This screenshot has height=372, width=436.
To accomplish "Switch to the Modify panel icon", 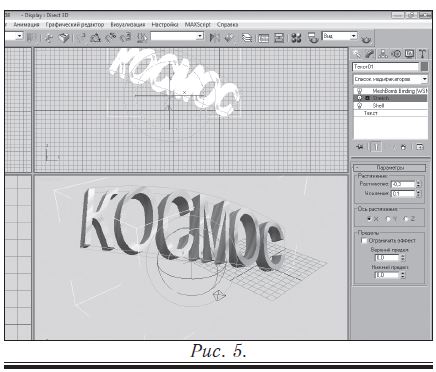I will [370, 54].
